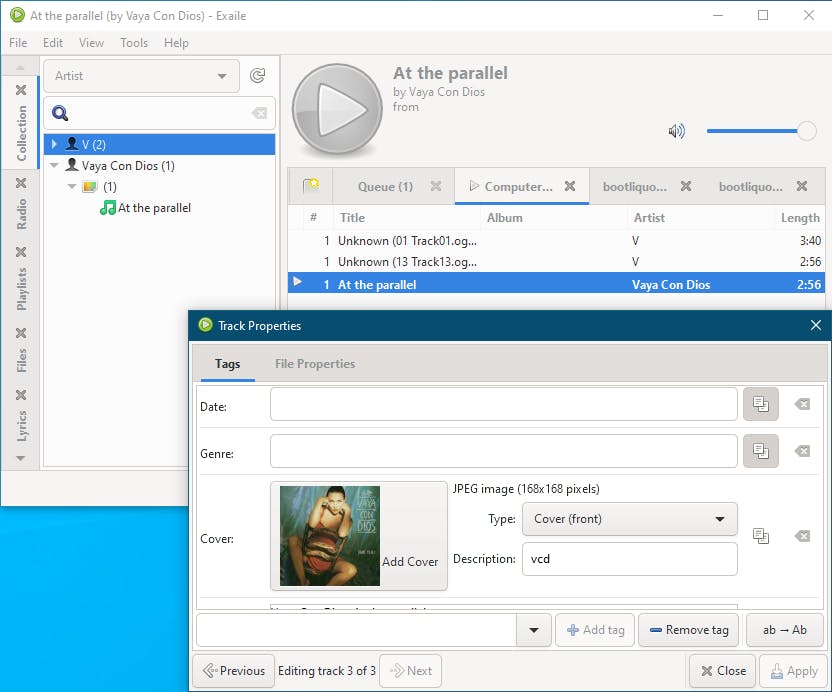Mute audio via the speaker icon
The height and width of the screenshot is (692, 832).
click(x=677, y=131)
